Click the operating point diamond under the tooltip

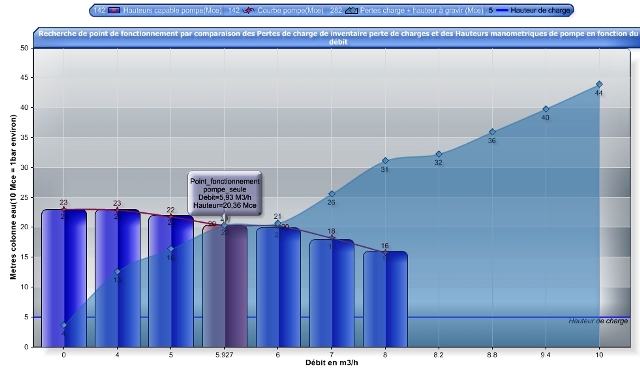pos(224,225)
